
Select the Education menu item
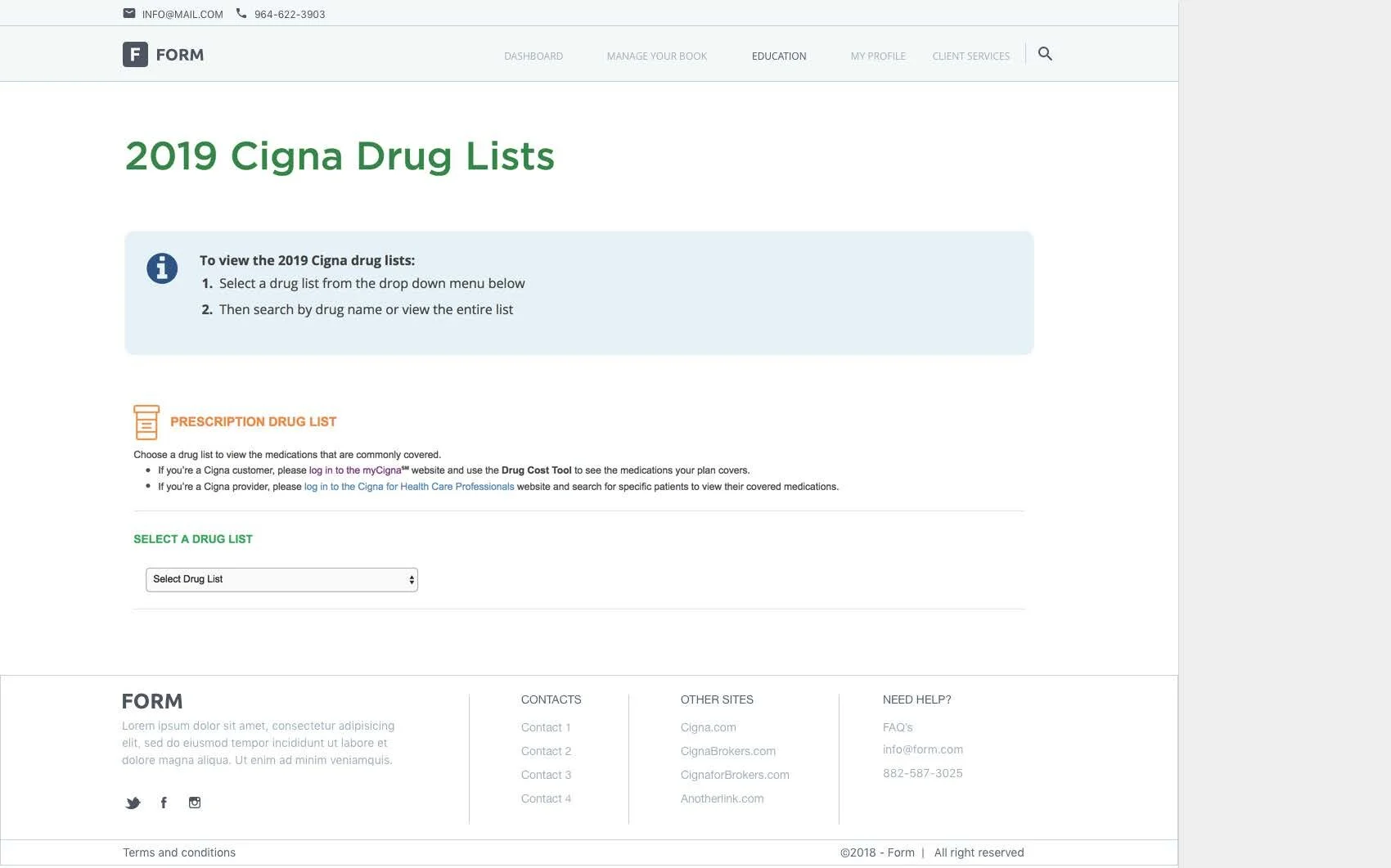point(779,56)
